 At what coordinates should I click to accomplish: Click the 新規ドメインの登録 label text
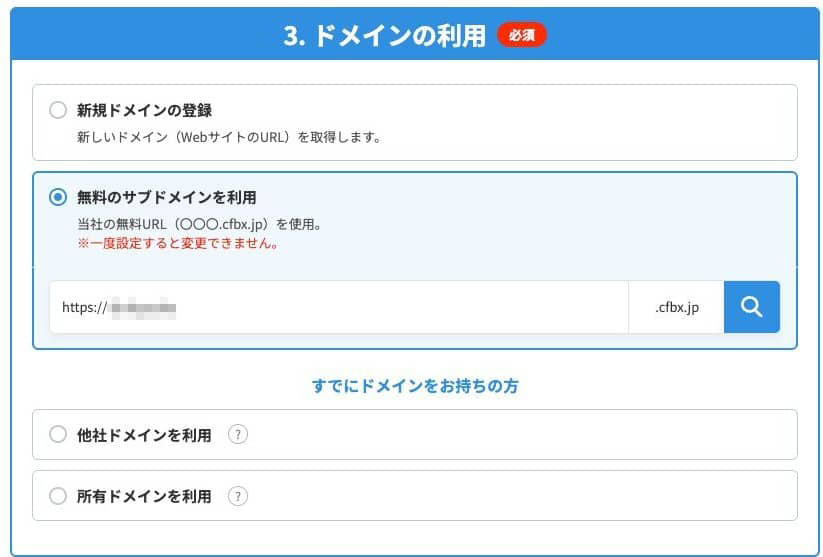(x=144, y=110)
